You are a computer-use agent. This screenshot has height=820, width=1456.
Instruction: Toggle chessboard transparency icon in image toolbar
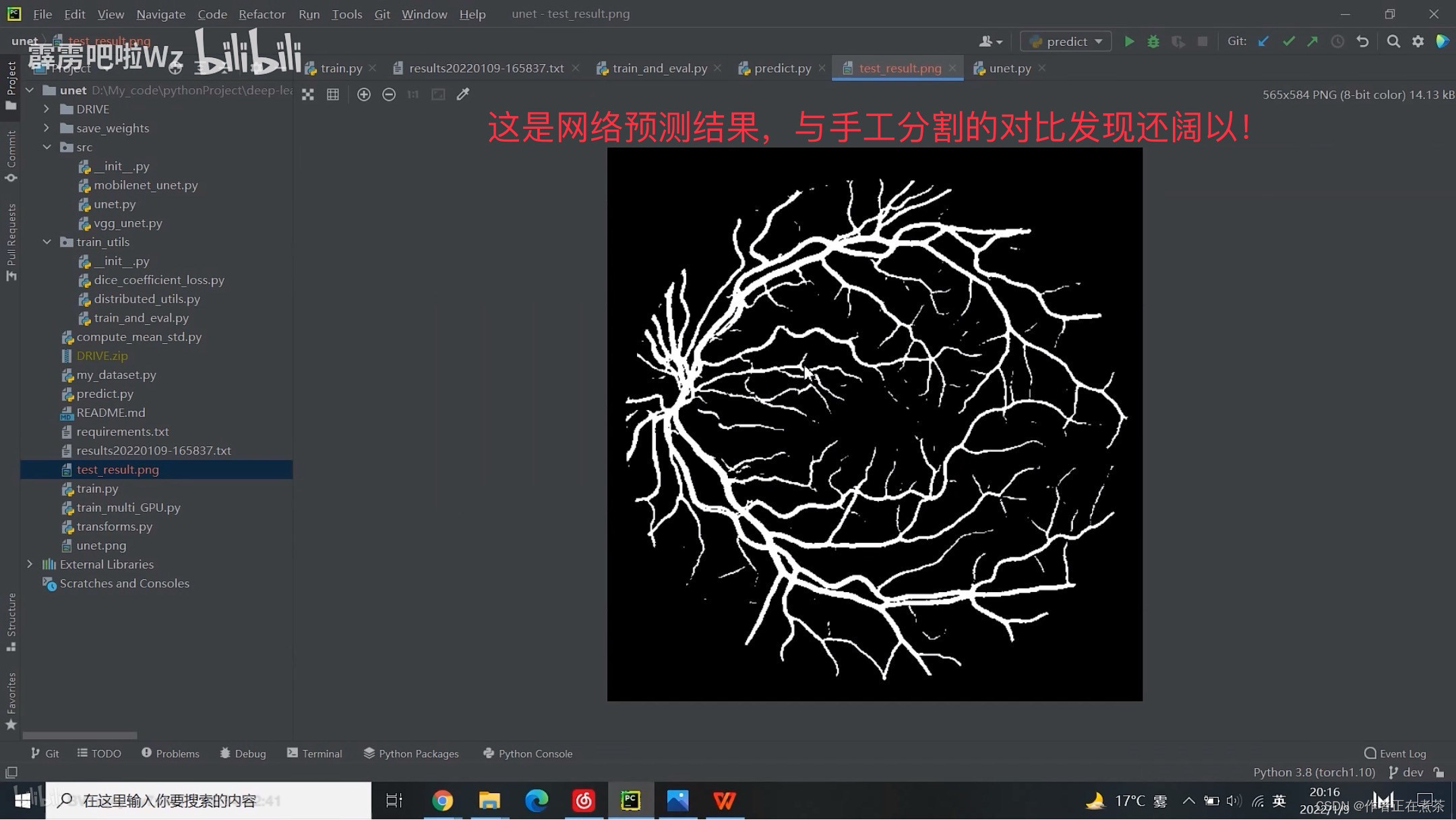coord(308,95)
